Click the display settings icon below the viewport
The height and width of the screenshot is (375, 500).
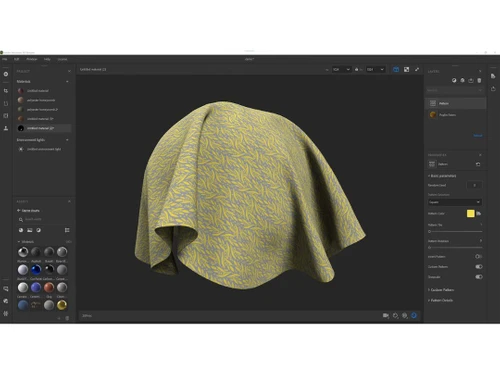(x=405, y=315)
